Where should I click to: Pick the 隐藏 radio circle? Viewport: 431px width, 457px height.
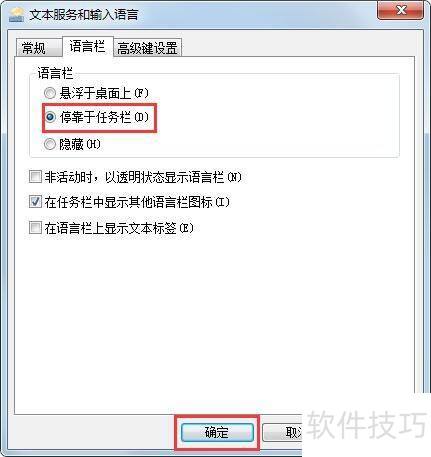(x=50, y=144)
